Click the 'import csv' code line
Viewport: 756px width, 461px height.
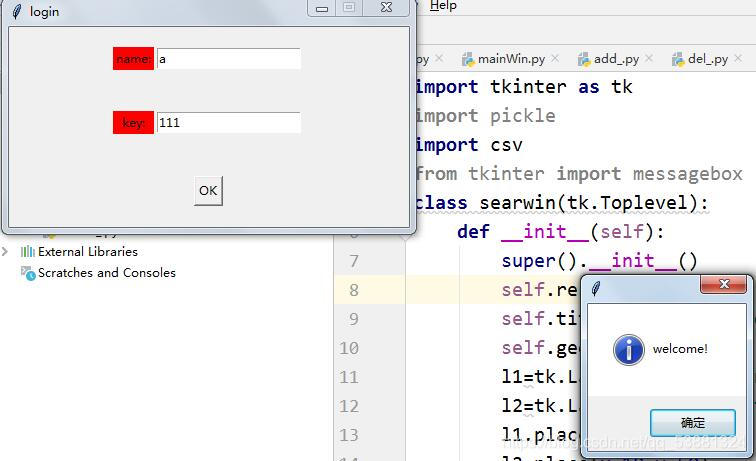coord(469,145)
